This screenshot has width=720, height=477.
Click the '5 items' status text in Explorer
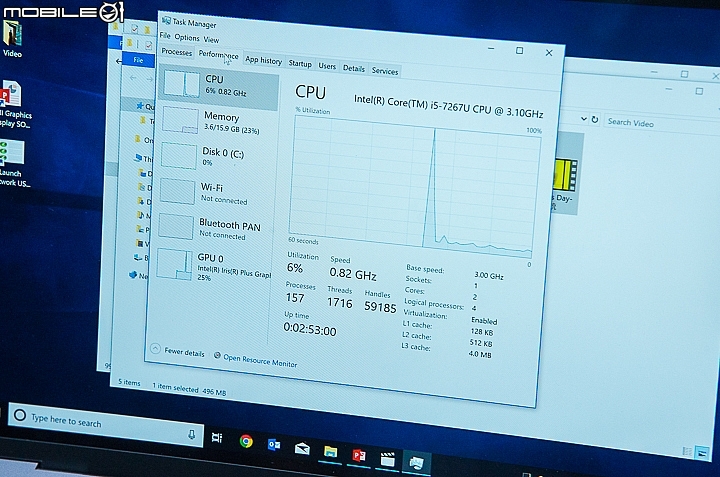(129, 382)
